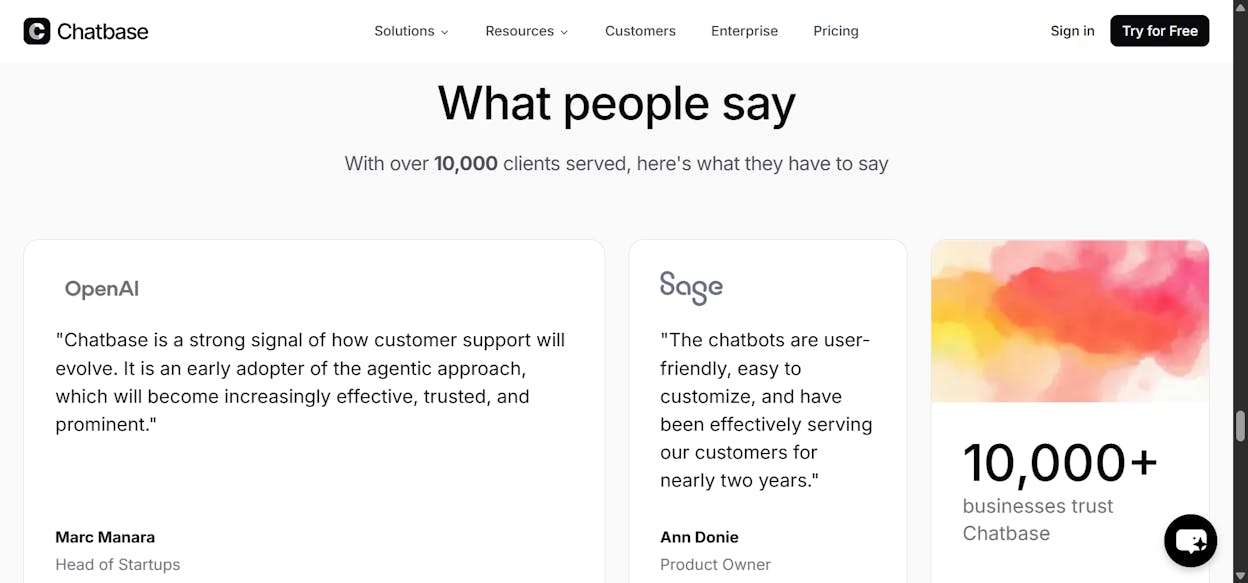Click the page scrollbar thumb
The image size is (1248, 583).
pos(1241,425)
